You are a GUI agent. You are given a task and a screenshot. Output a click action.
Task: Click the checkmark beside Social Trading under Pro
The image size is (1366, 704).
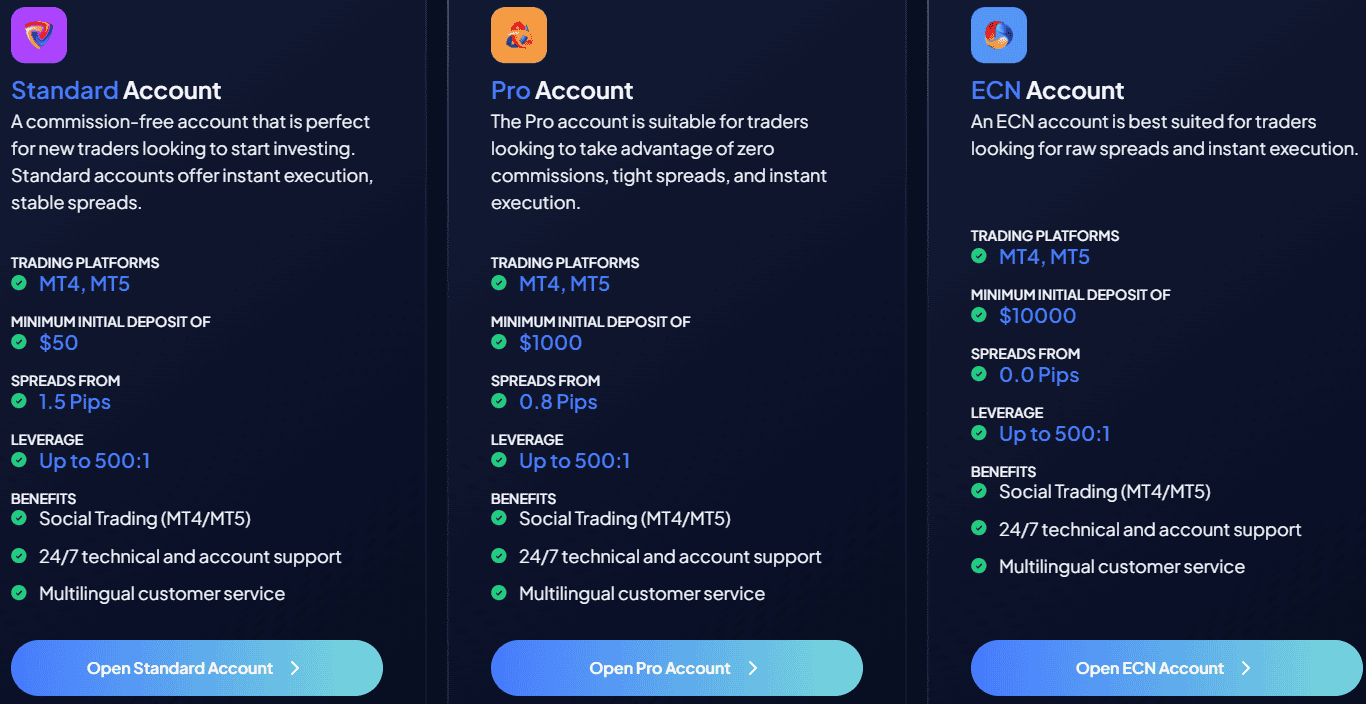pos(498,518)
